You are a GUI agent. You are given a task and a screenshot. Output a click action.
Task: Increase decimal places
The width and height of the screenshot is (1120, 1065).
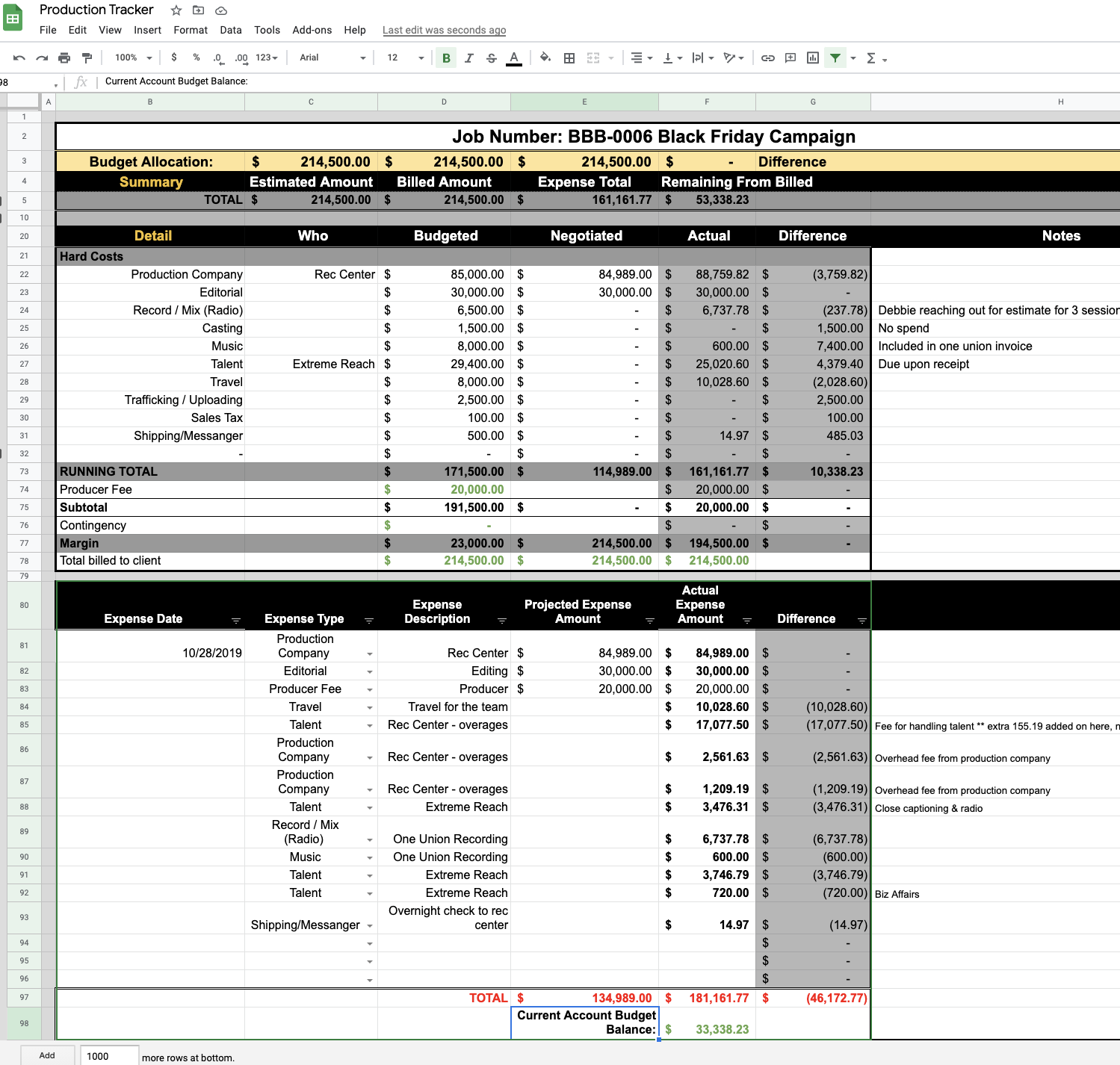pyautogui.click(x=241, y=58)
